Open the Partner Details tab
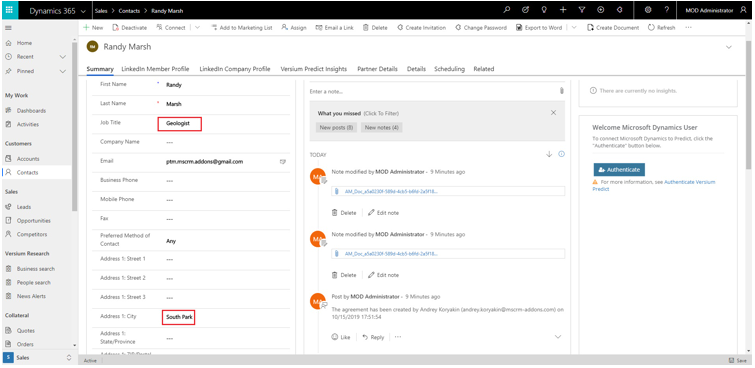The height and width of the screenshot is (368, 755). (x=378, y=69)
